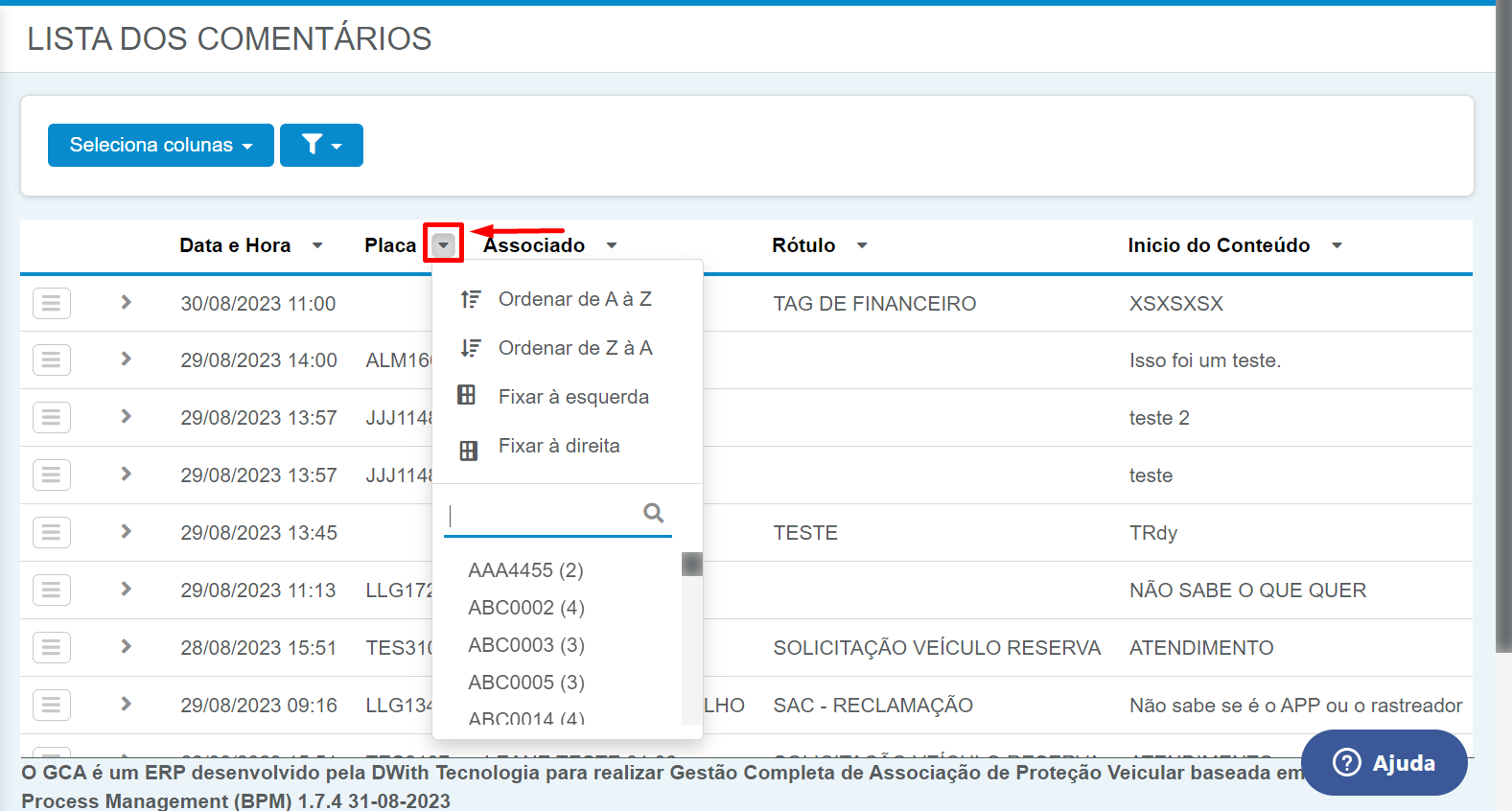Click SOLICITAÇÃO VEÍCULO RESERVA cell

coord(937,648)
